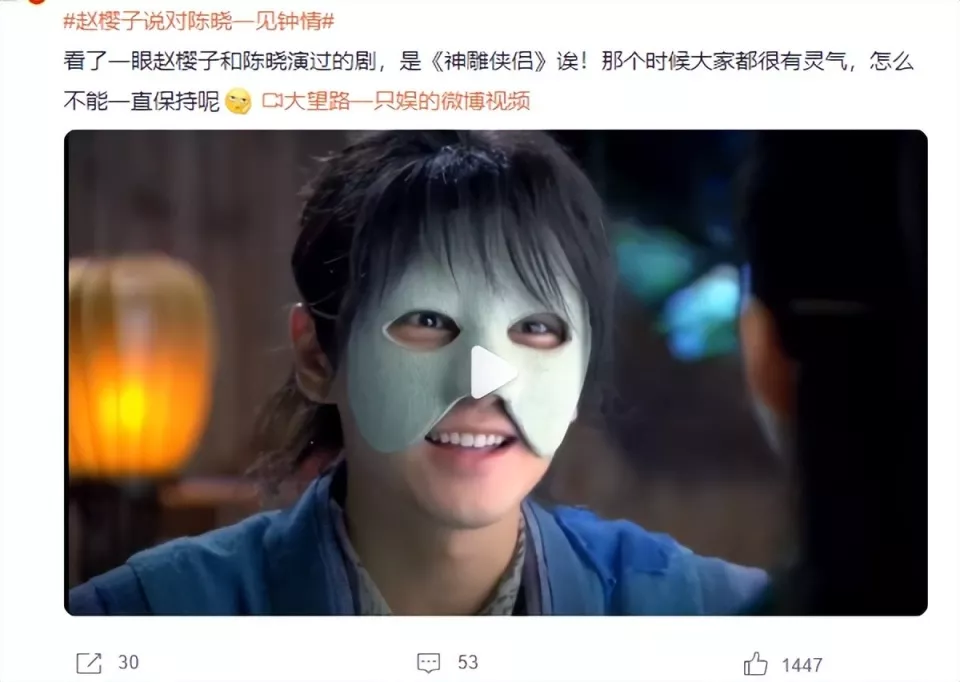Click the post line starting with 看了一眼赵樱子
The image size is (960, 682).
489,62
